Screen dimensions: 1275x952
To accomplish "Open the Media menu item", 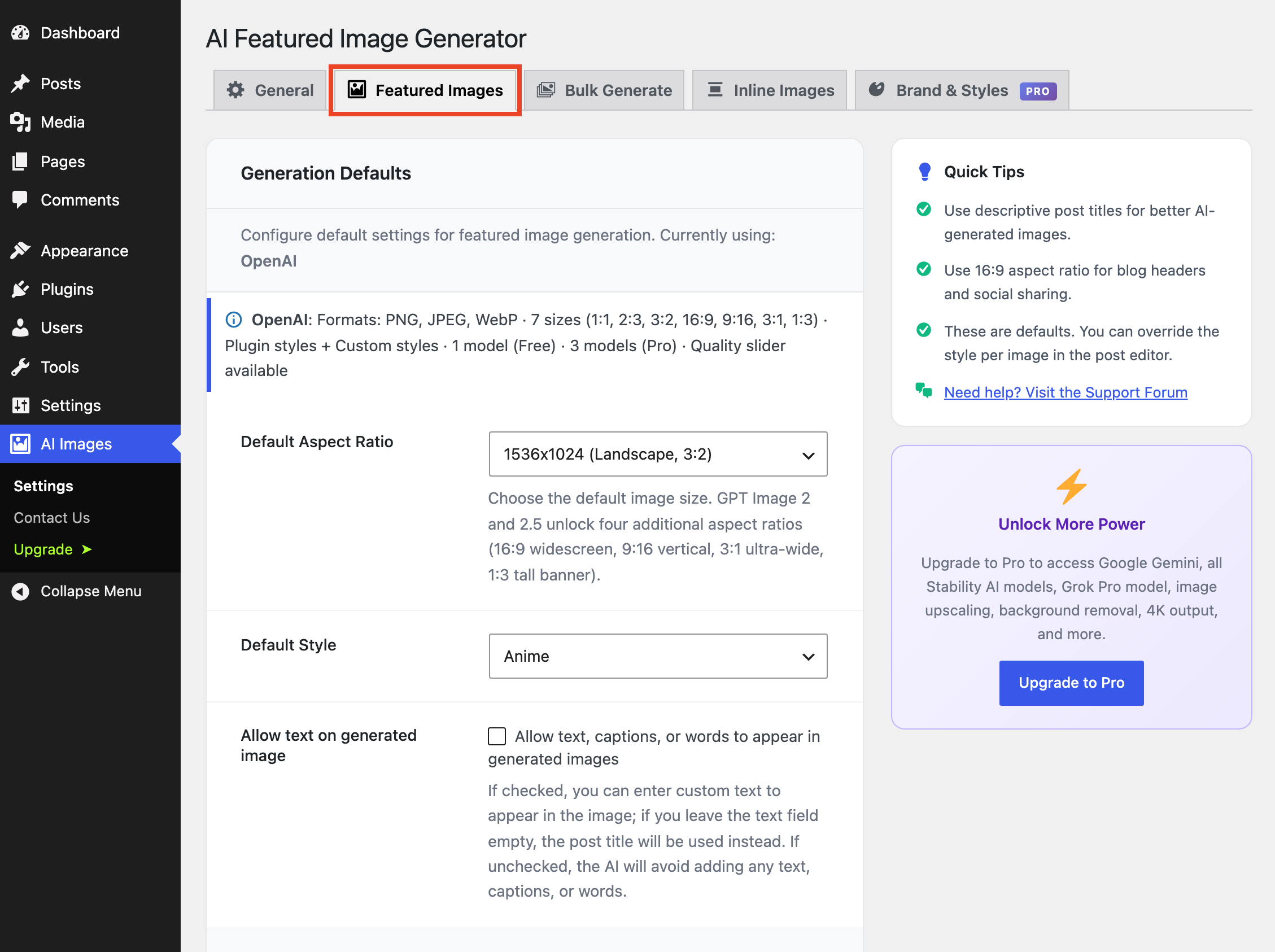I will pos(90,122).
